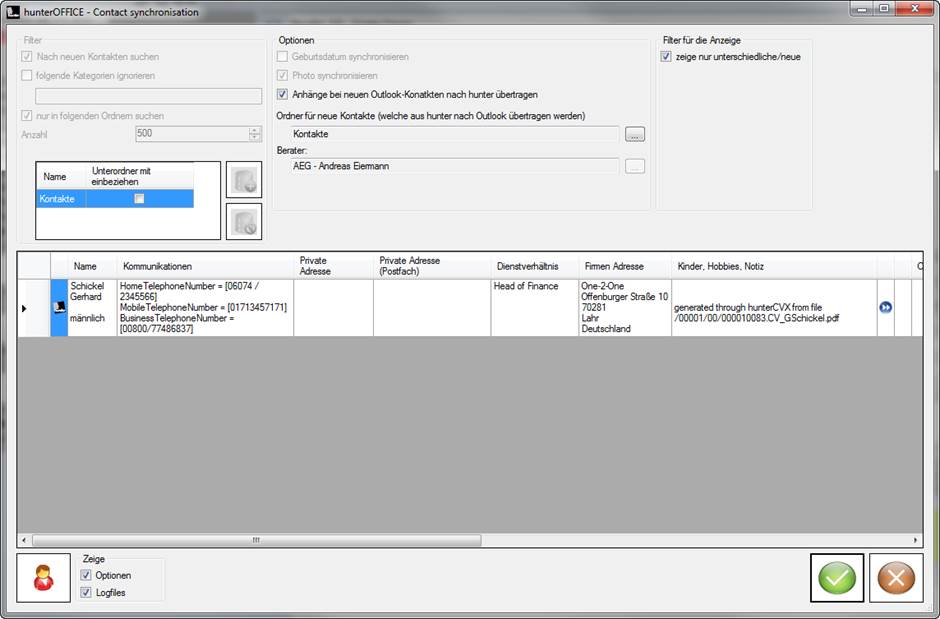Screen dimensions: 940x619
Task: Click the blue double-arrow transfer icon in row
Action: [885, 307]
